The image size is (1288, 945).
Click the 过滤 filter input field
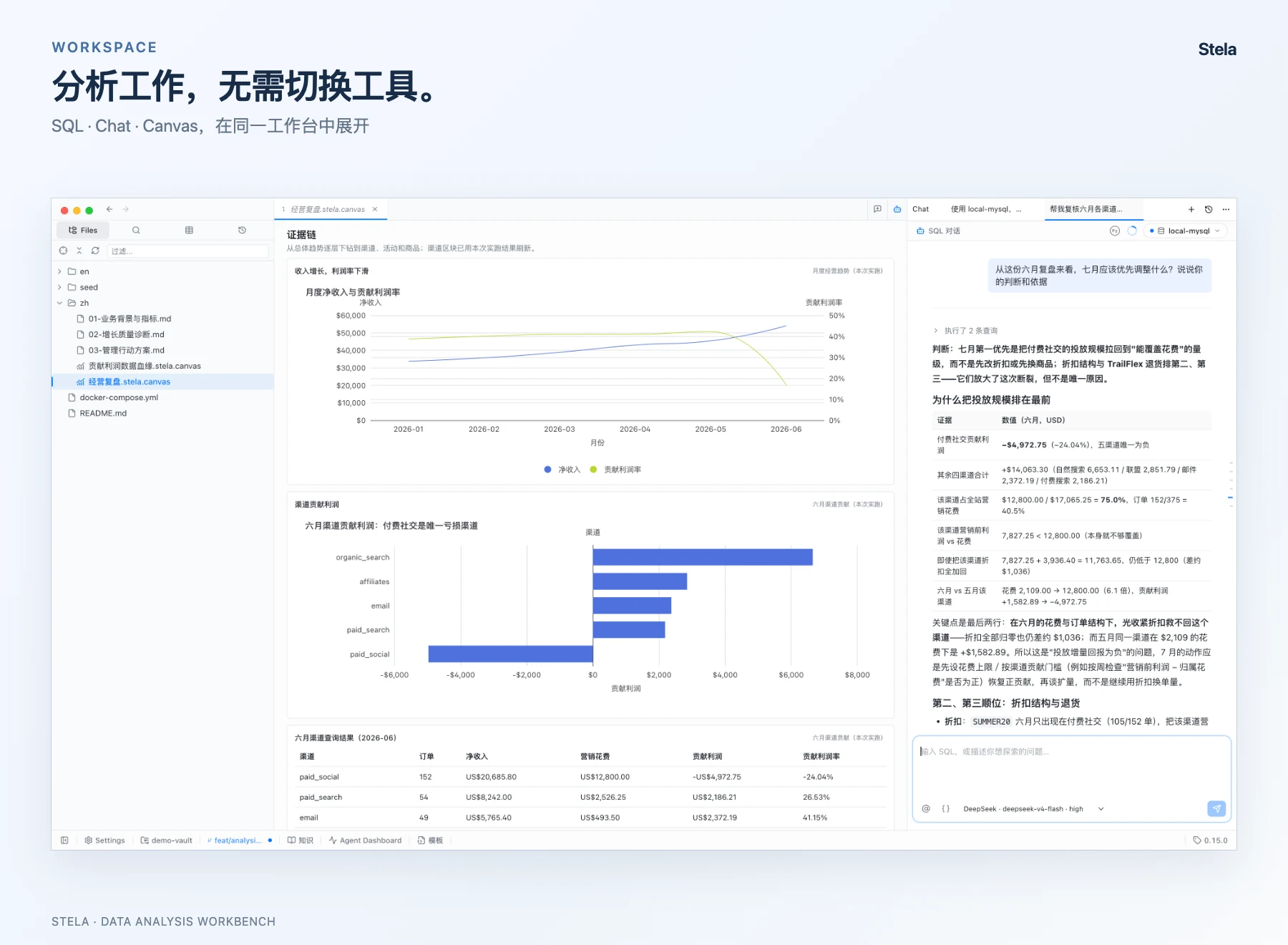point(187,251)
